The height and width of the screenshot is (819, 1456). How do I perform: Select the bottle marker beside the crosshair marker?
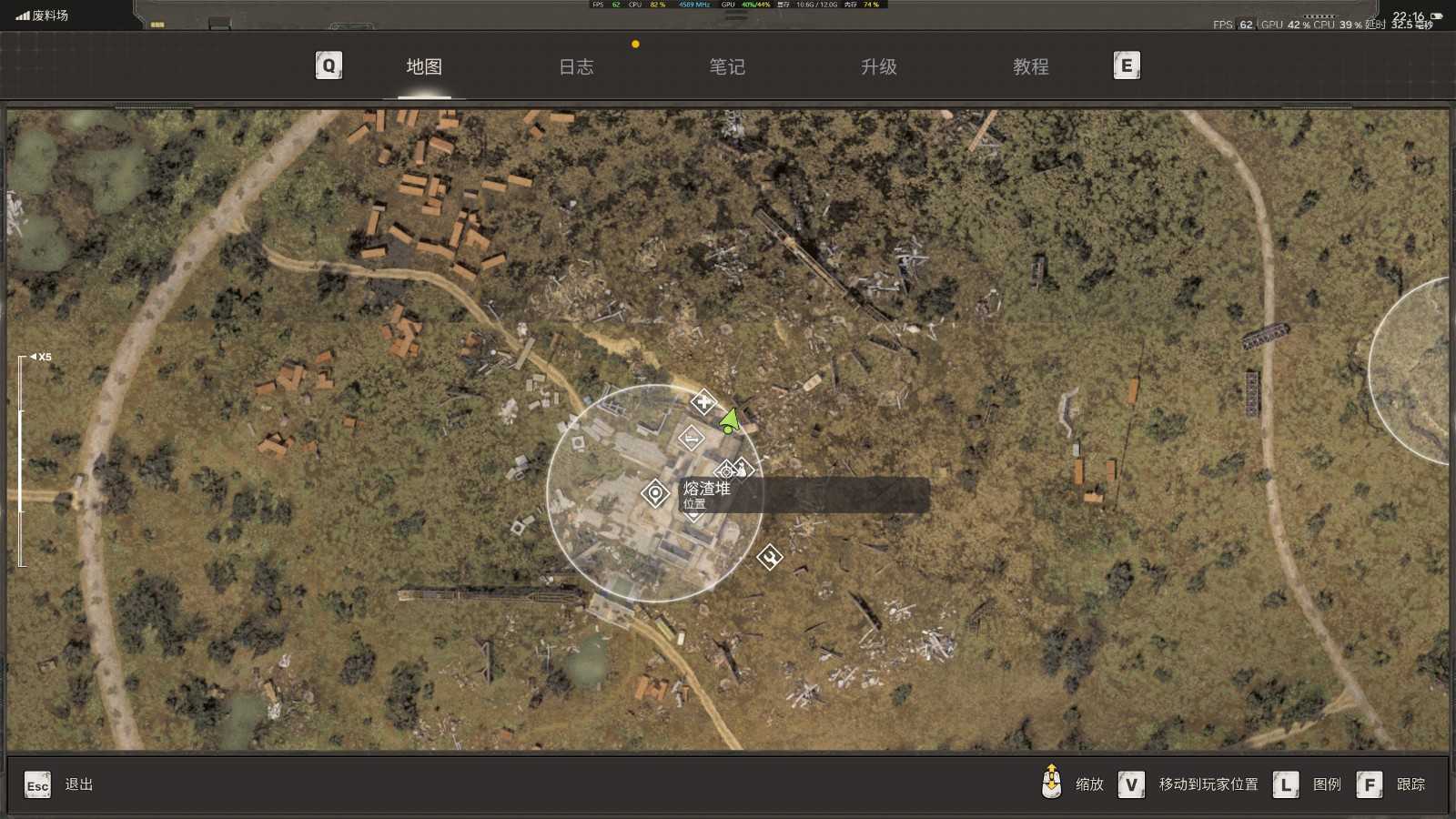coord(743,470)
